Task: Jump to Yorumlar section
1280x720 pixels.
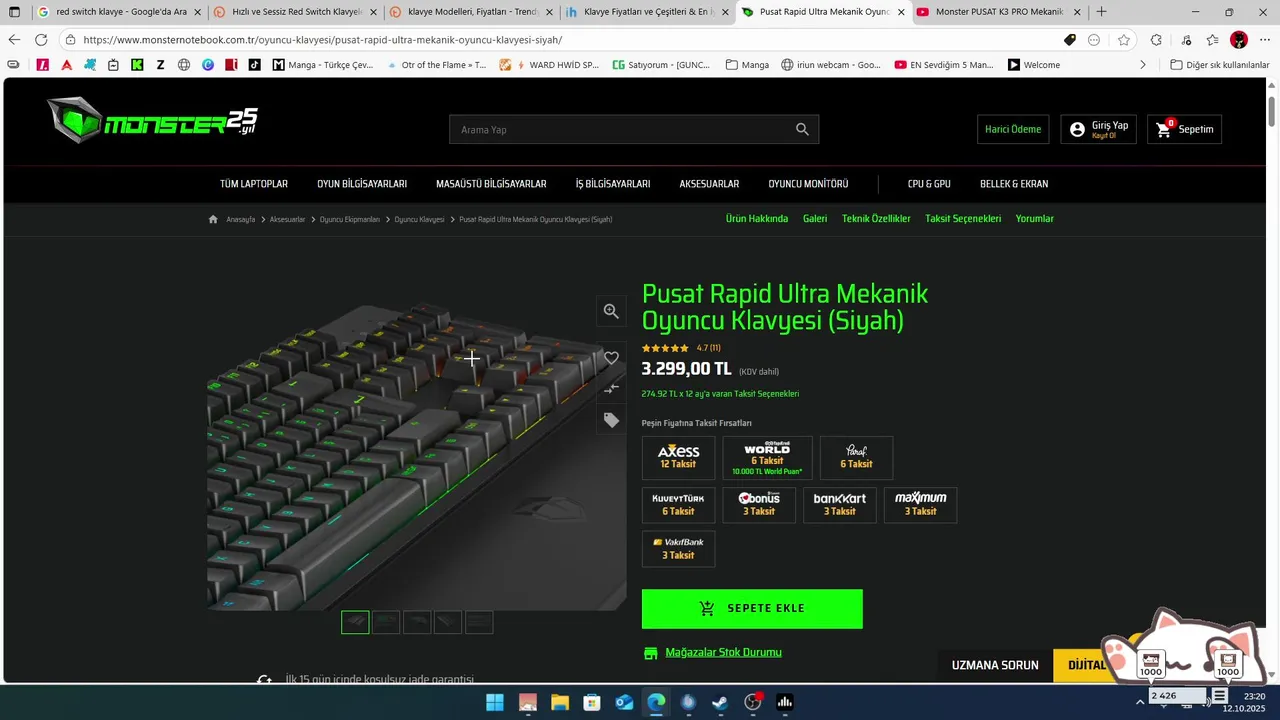Action: coord(1034,219)
